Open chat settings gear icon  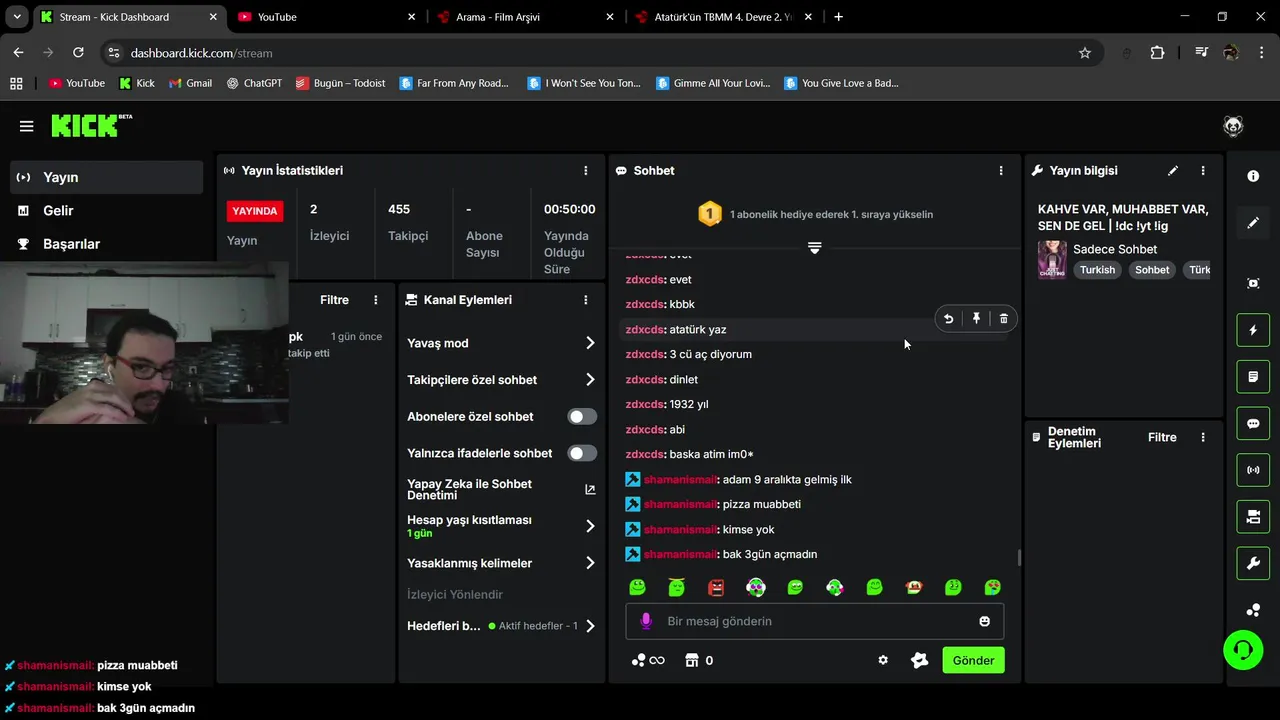pyautogui.click(x=883, y=660)
